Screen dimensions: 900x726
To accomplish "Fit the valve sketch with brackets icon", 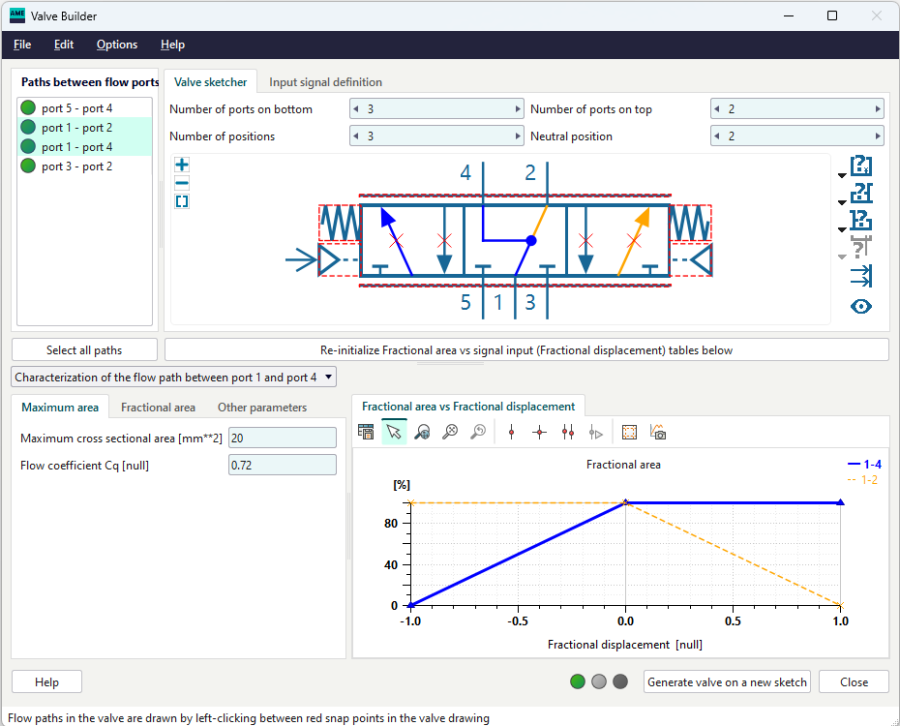I will coord(182,201).
